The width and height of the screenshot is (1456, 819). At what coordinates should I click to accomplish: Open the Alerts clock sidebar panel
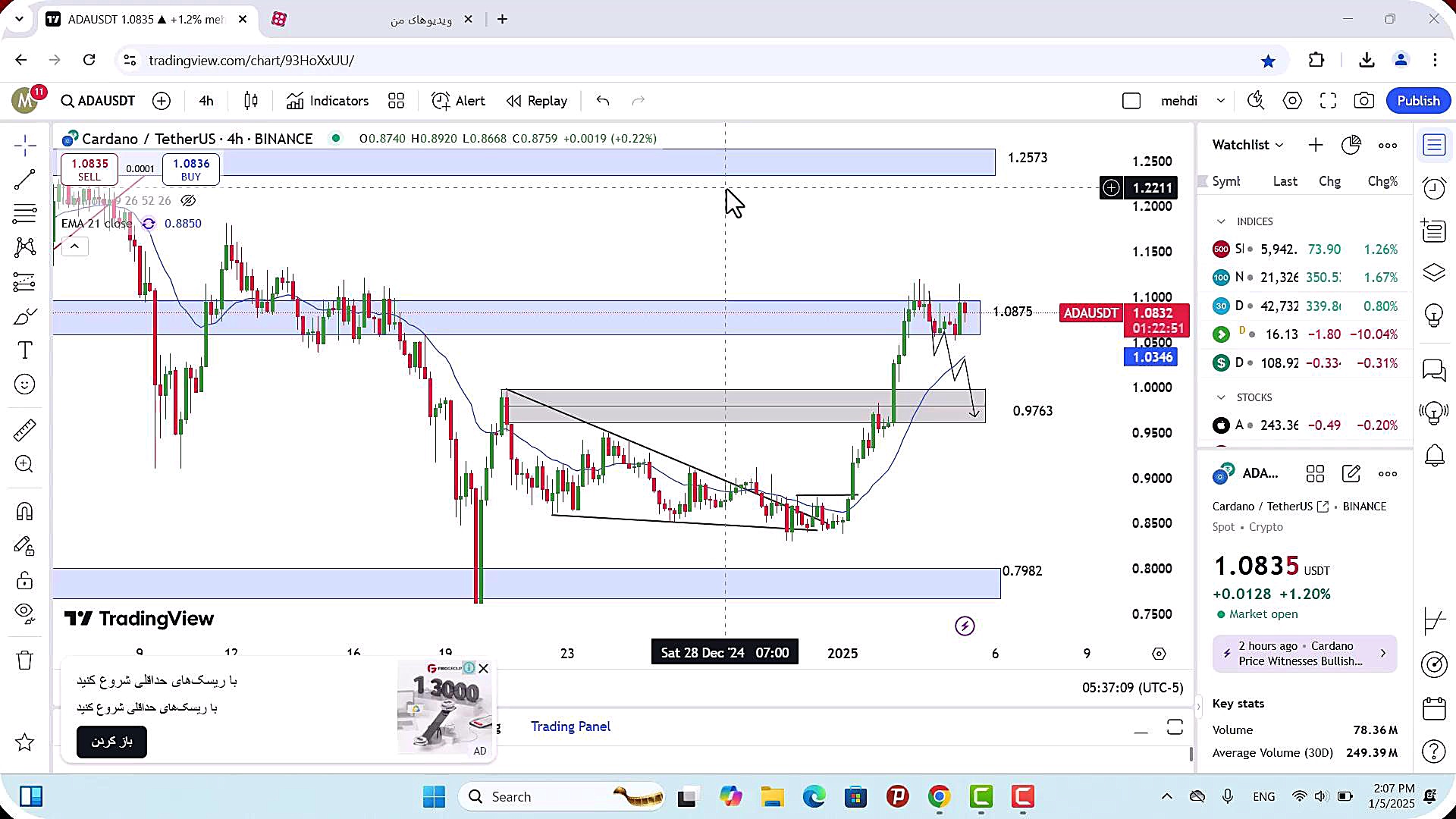pos(1434,188)
